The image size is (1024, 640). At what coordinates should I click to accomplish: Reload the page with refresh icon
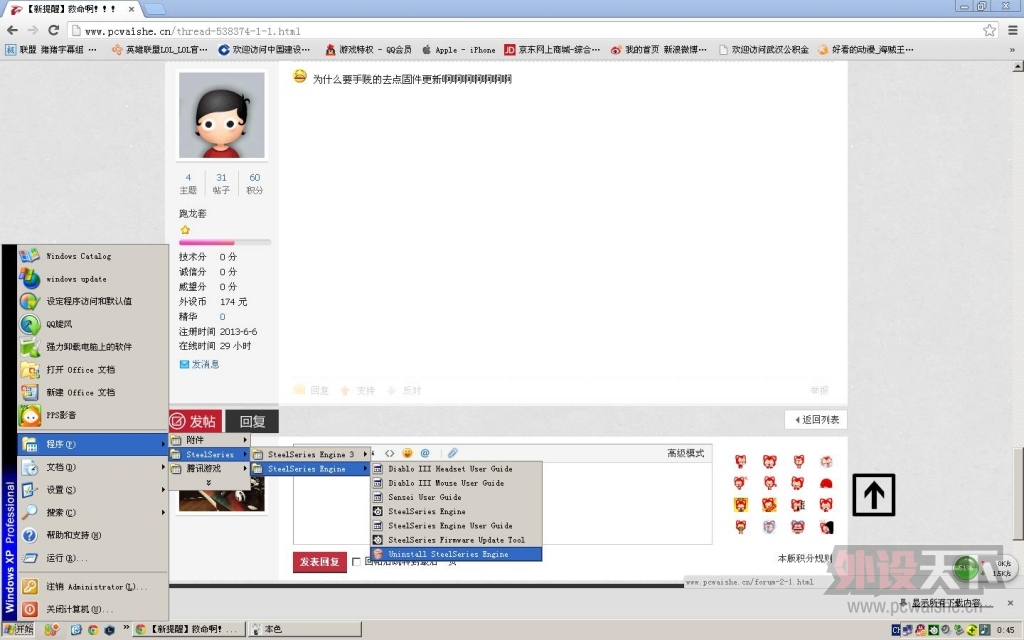pos(54,30)
